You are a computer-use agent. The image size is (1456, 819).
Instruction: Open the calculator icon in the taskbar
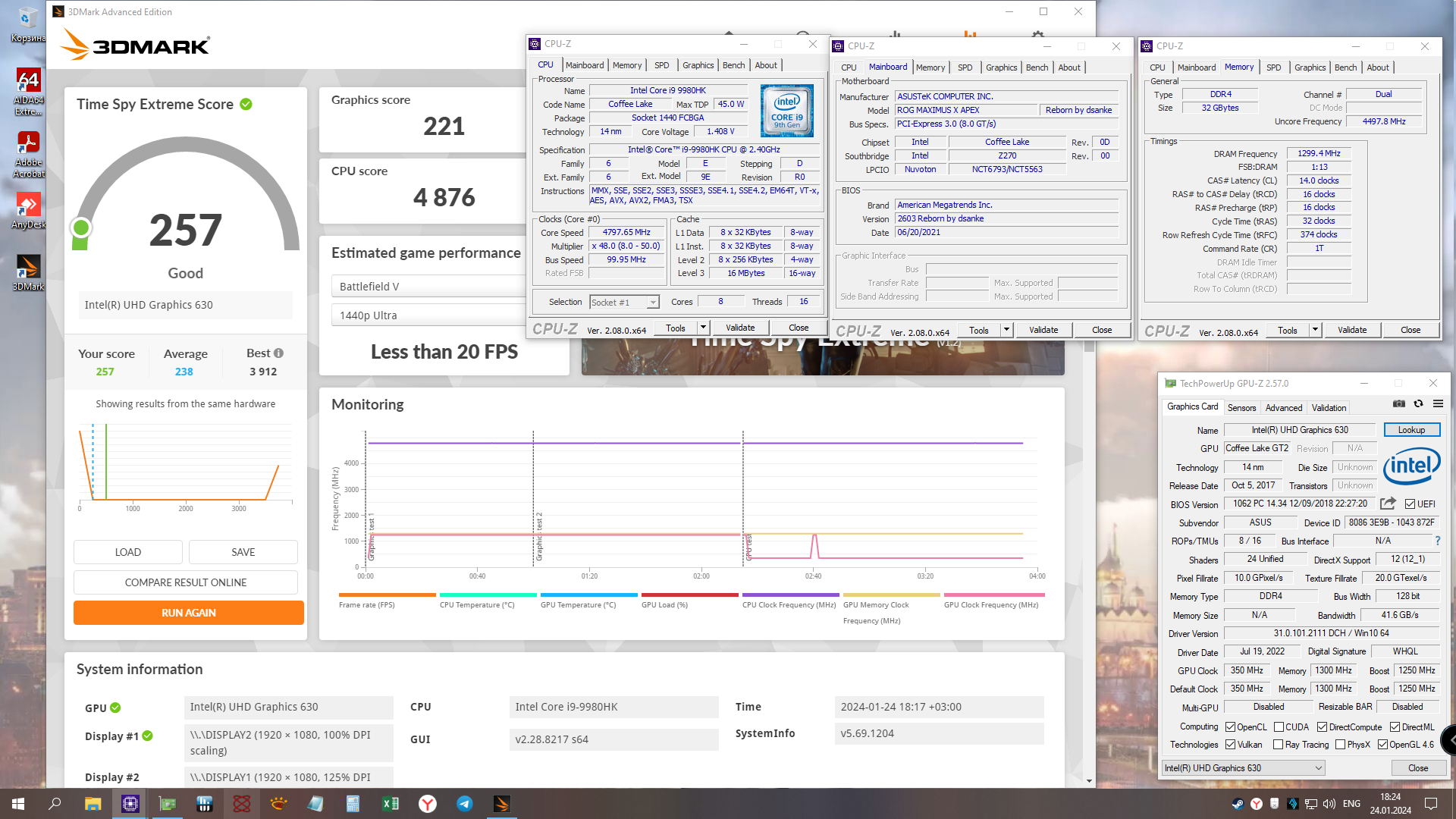[353, 804]
